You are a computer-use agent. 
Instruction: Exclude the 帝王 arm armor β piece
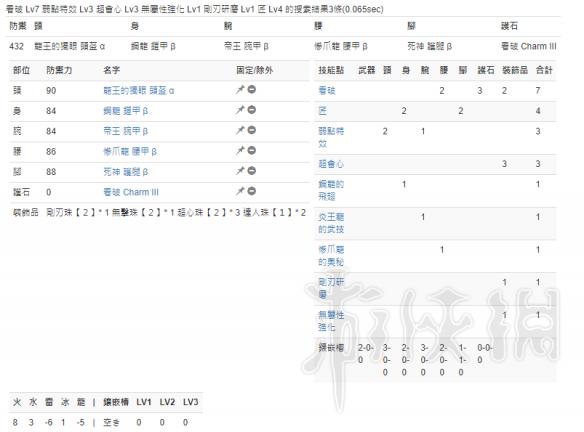(x=252, y=130)
